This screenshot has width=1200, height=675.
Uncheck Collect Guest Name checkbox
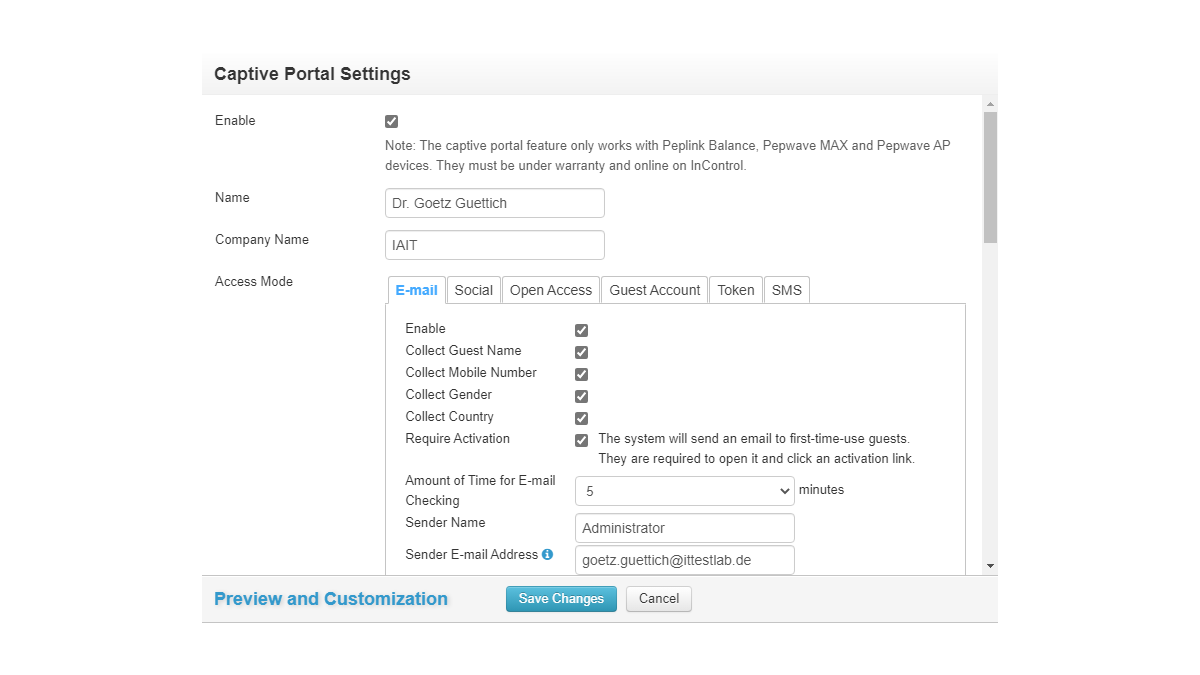(581, 352)
